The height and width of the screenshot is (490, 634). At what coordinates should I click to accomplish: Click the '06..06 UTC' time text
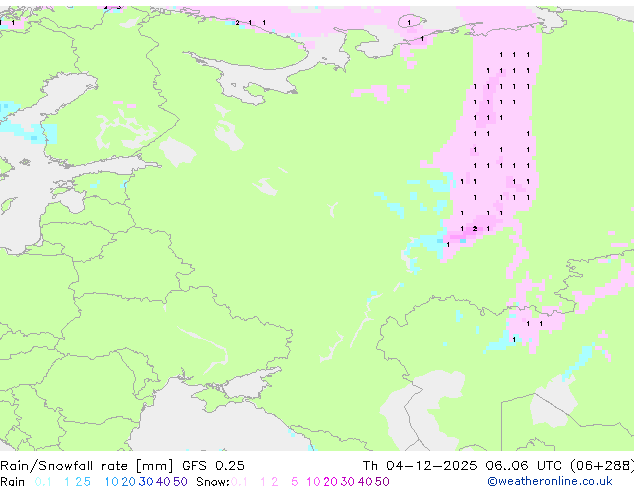(524, 466)
